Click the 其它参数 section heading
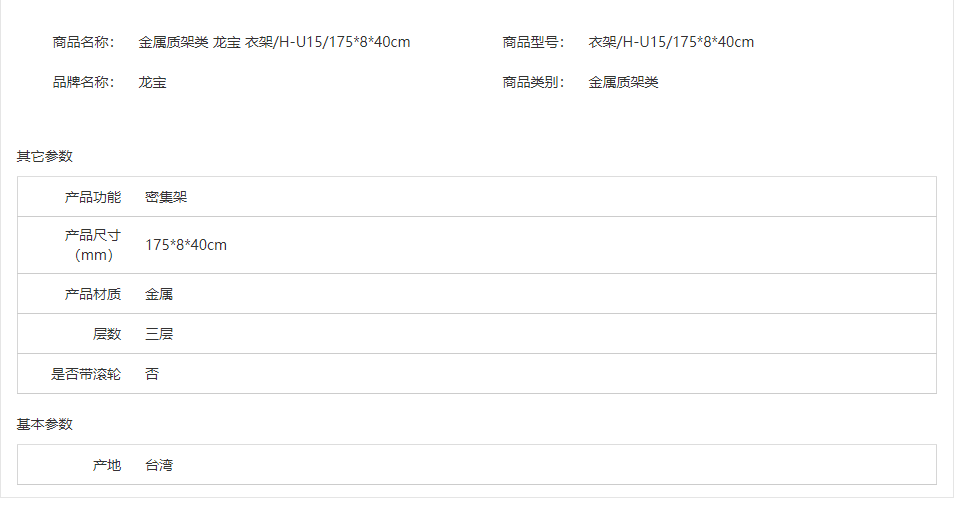975x509 pixels. point(45,156)
